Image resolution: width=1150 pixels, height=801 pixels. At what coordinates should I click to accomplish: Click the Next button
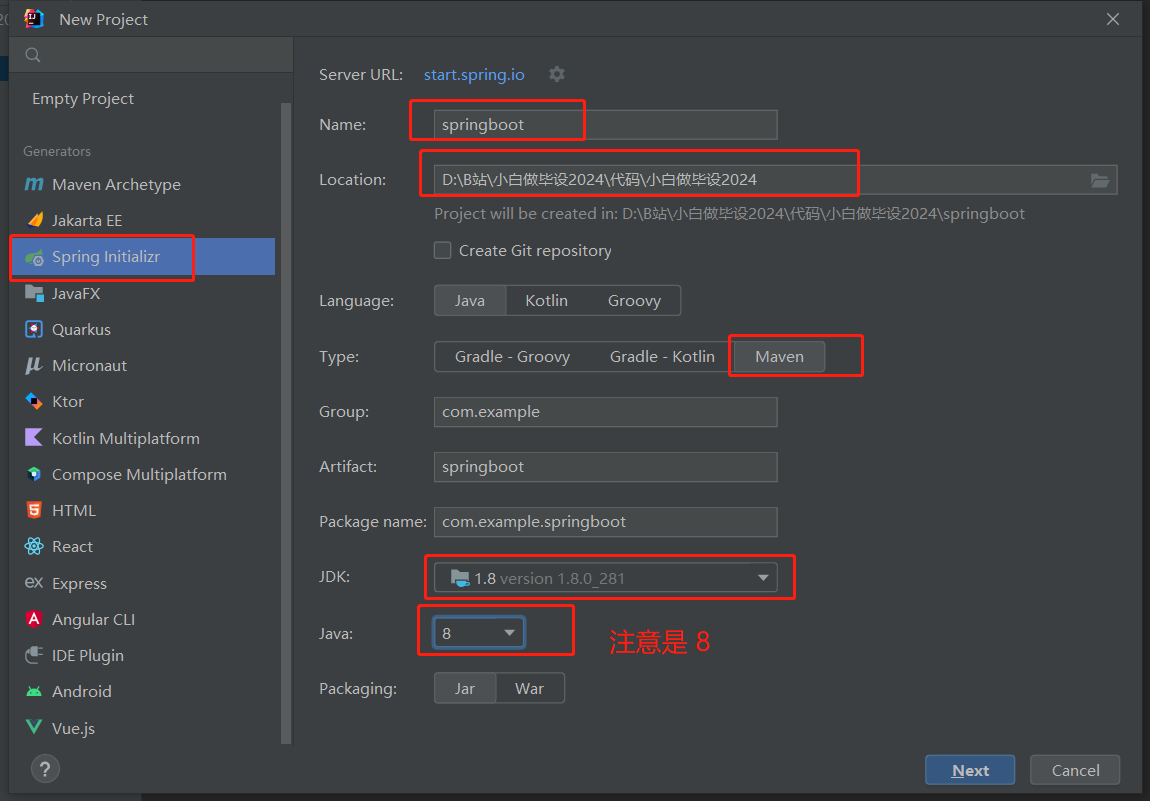point(970,770)
